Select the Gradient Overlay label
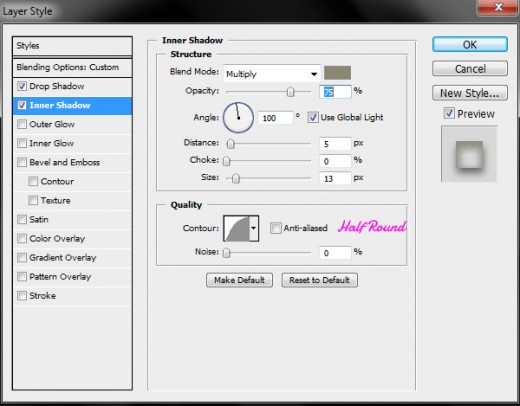Viewport: 520px width, 406px height. click(63, 257)
